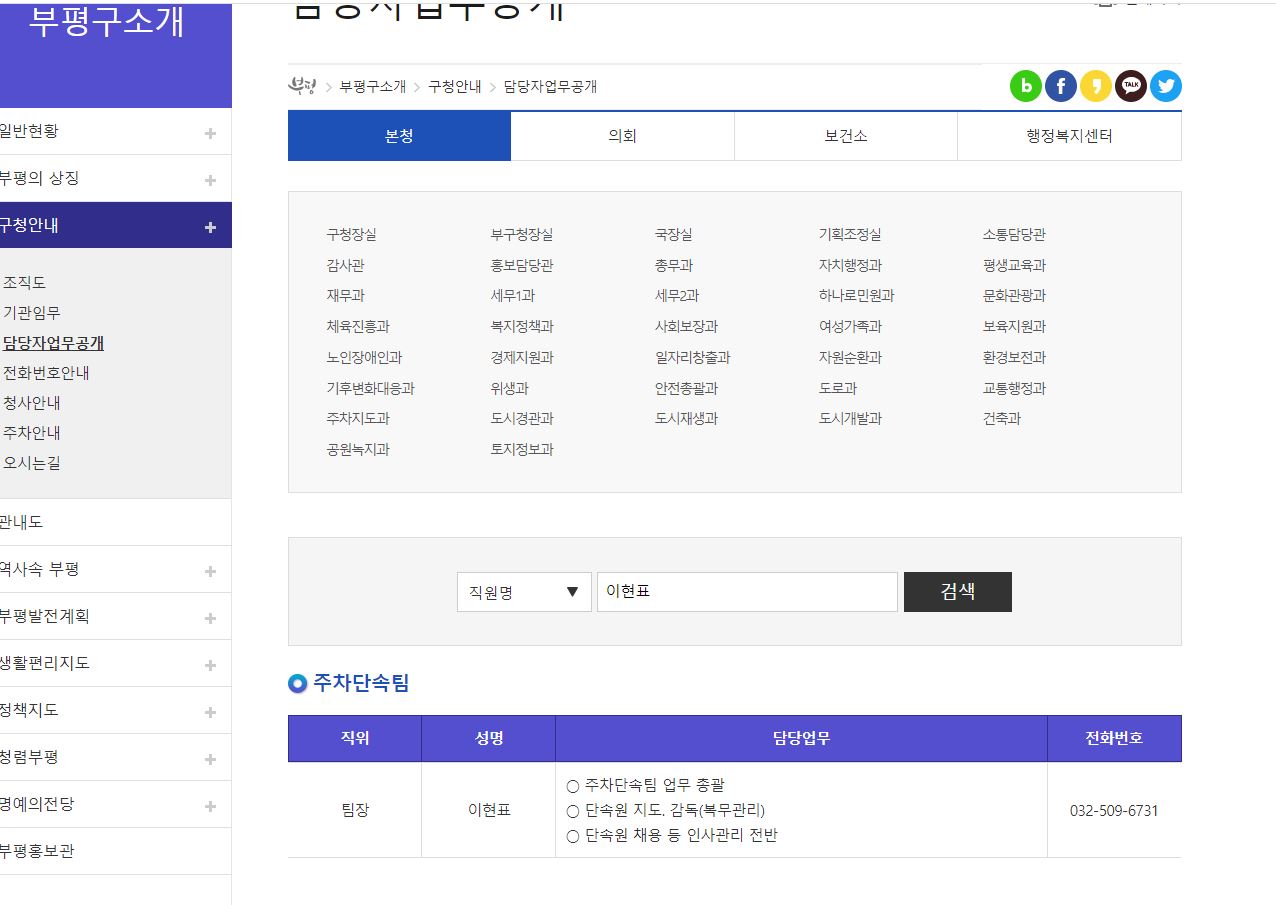Select the 보건소 tab
The width and height of the screenshot is (1276, 905).
[845, 137]
